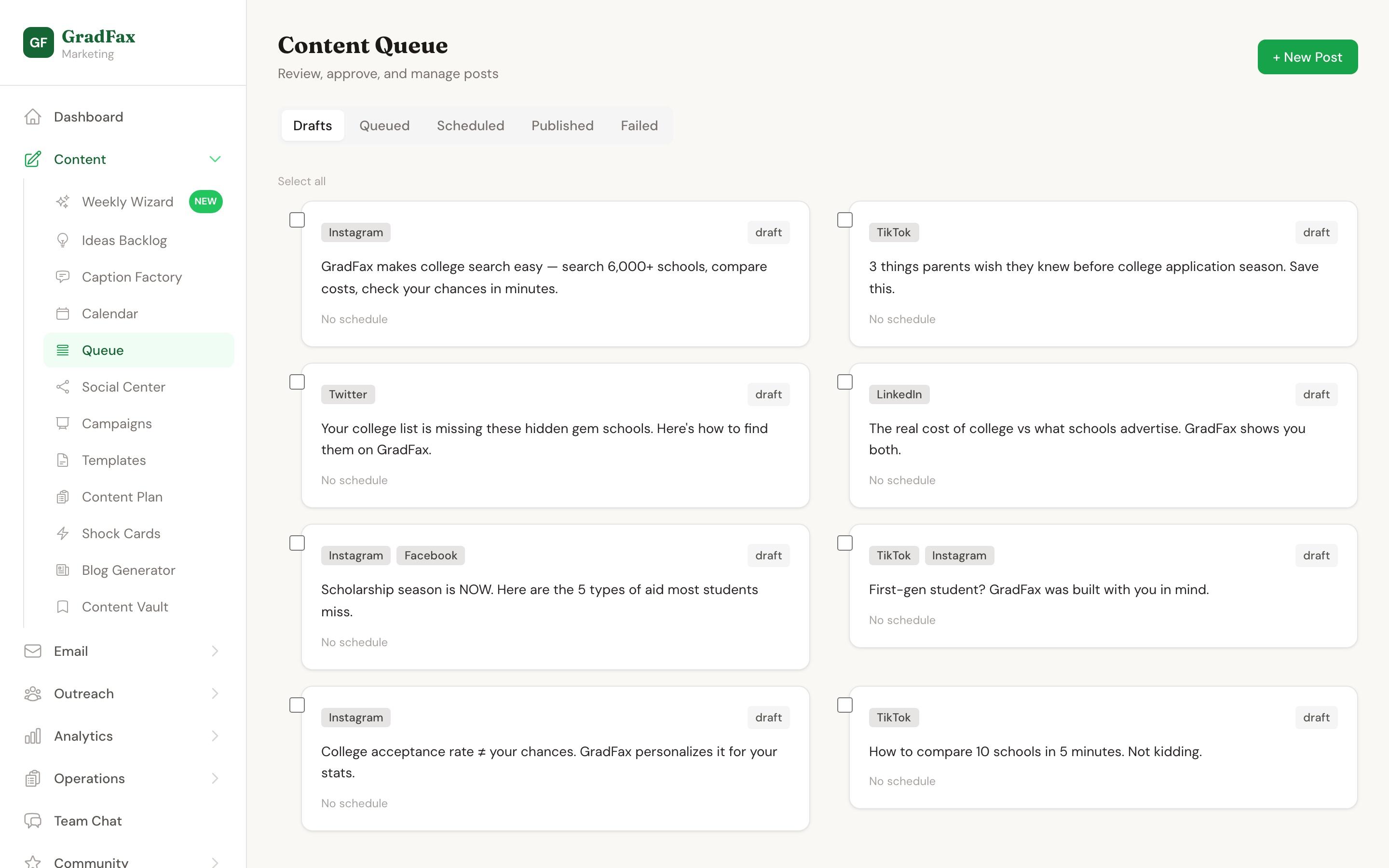This screenshot has height=868, width=1389.
Task: Check the '3 things parents wish' TikTok draft
Action: [x=845, y=220]
